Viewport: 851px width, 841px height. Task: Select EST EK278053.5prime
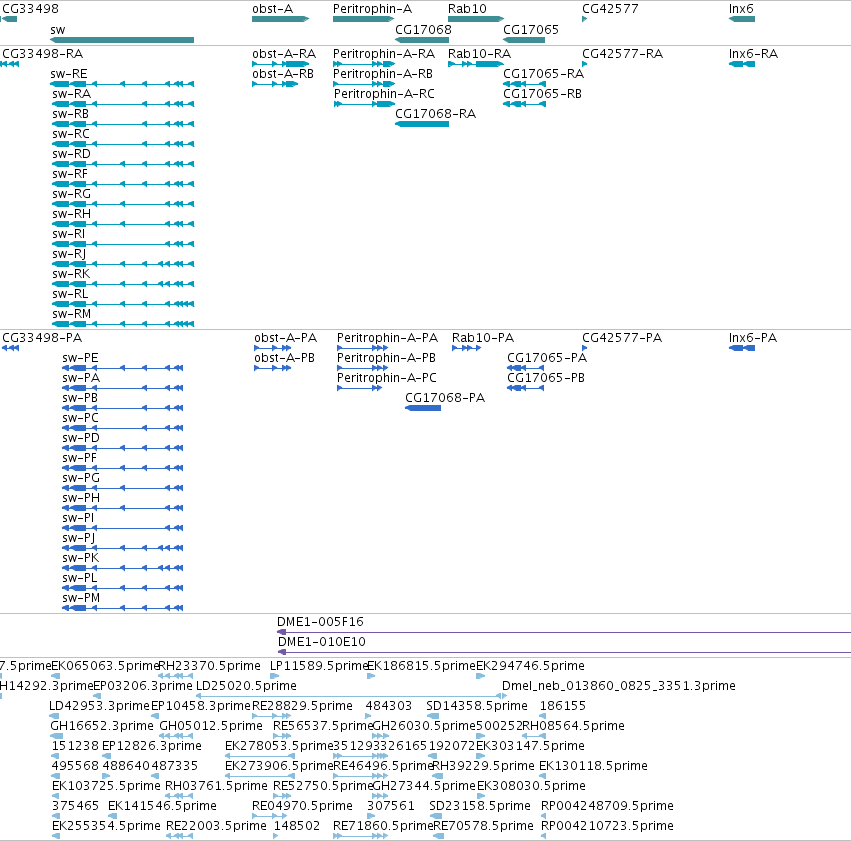279,746
